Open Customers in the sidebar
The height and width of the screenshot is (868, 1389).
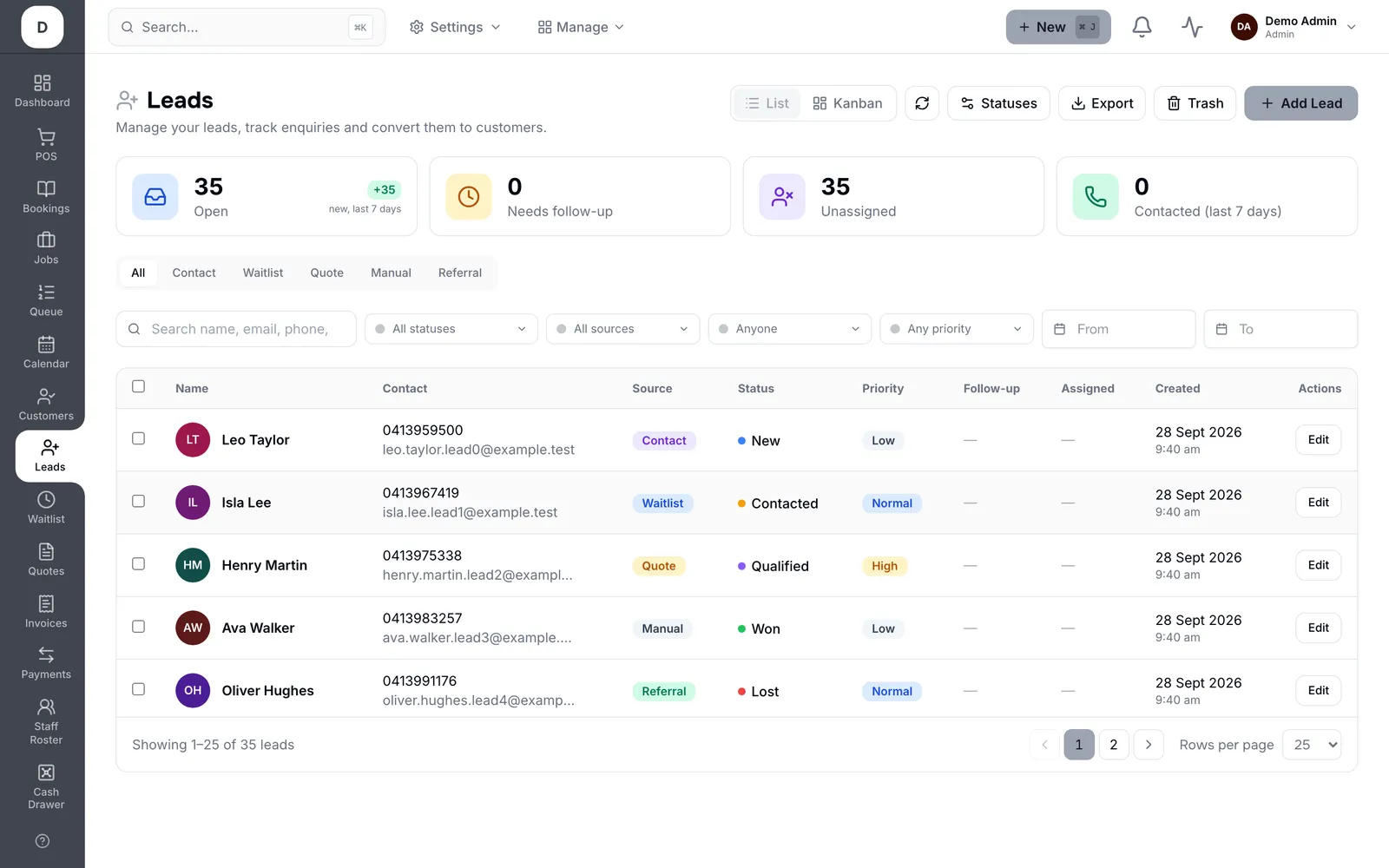46,404
